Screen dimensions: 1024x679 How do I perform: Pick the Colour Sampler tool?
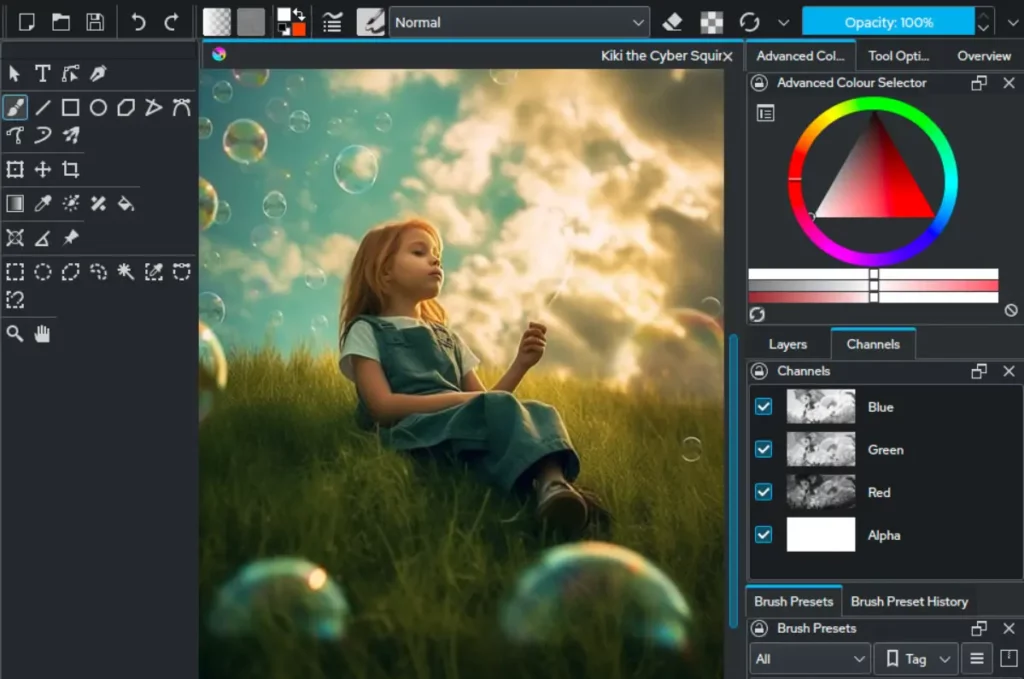tap(43, 203)
